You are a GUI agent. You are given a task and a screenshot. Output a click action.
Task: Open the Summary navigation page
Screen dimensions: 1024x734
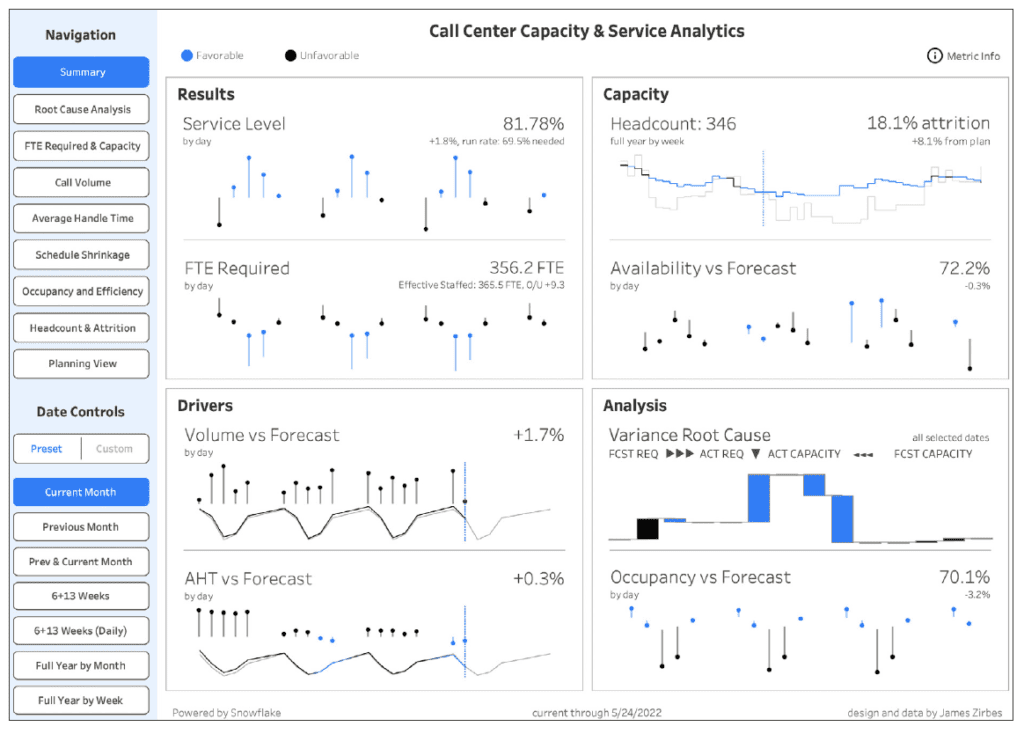[81, 72]
